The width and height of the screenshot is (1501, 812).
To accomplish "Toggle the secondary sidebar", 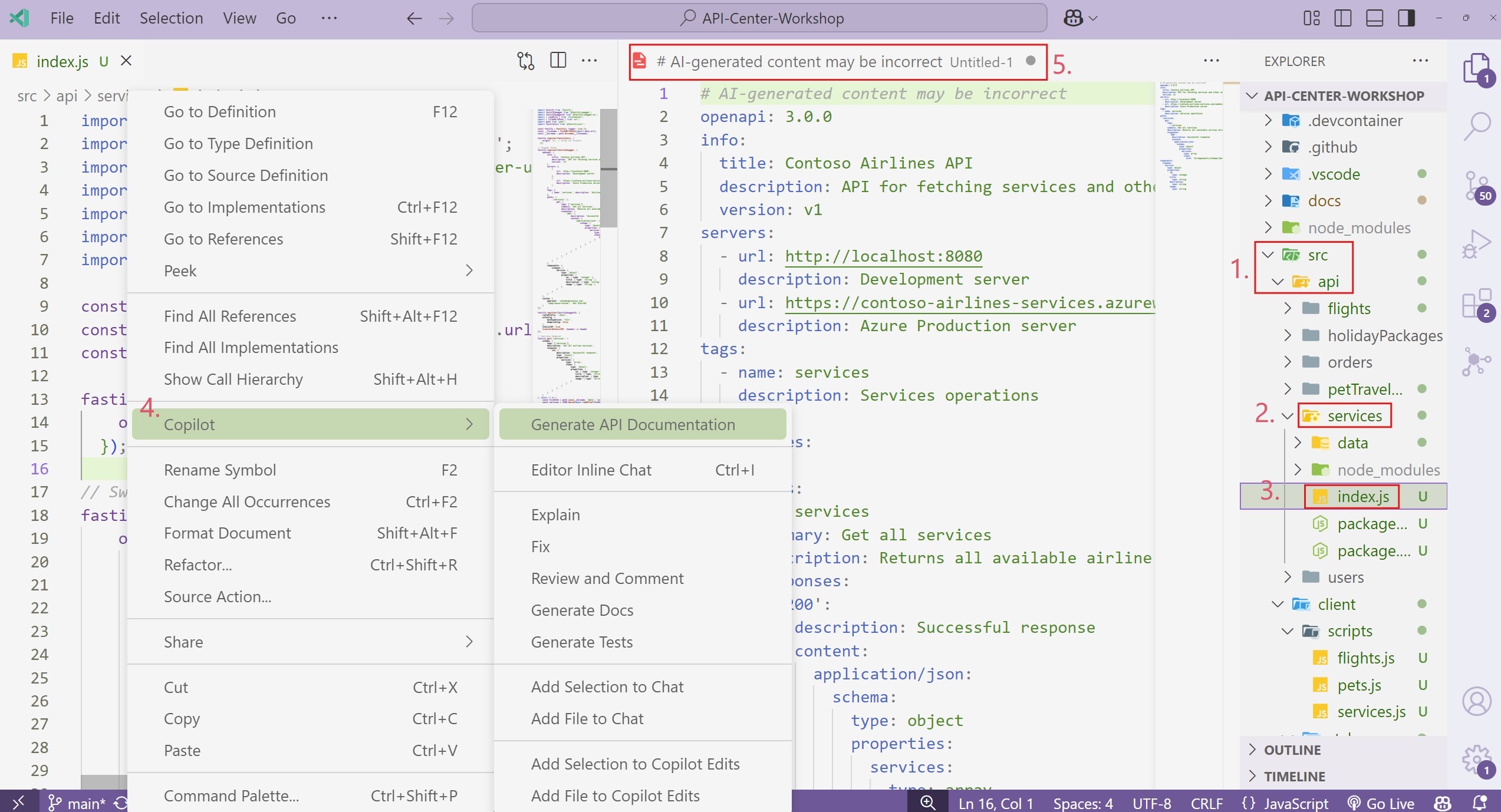I will [x=1407, y=18].
